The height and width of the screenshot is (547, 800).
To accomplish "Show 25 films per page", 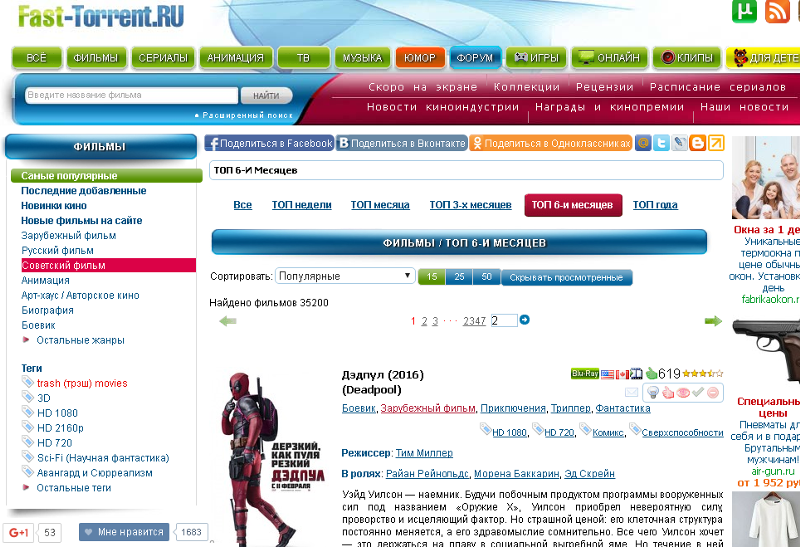I will [459, 277].
